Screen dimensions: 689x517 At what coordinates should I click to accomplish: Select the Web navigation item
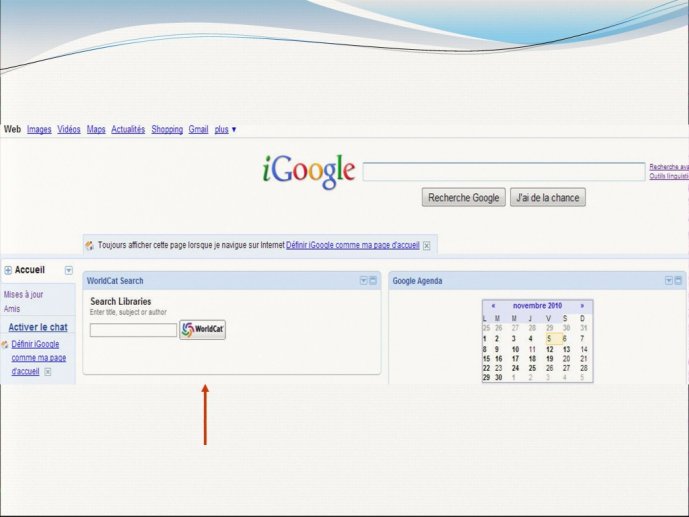coord(12,129)
